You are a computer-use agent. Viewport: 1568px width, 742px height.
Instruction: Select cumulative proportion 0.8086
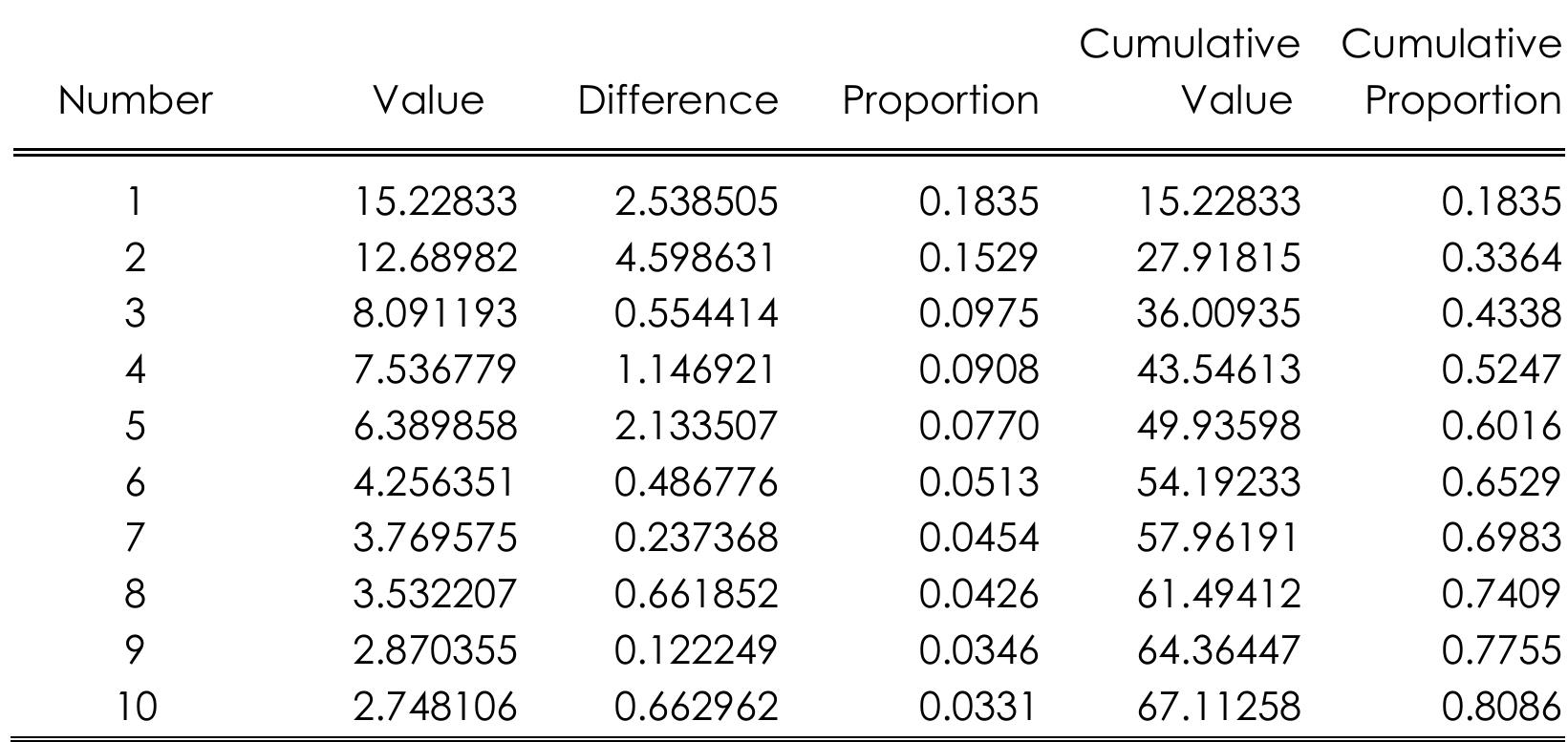(1500, 707)
